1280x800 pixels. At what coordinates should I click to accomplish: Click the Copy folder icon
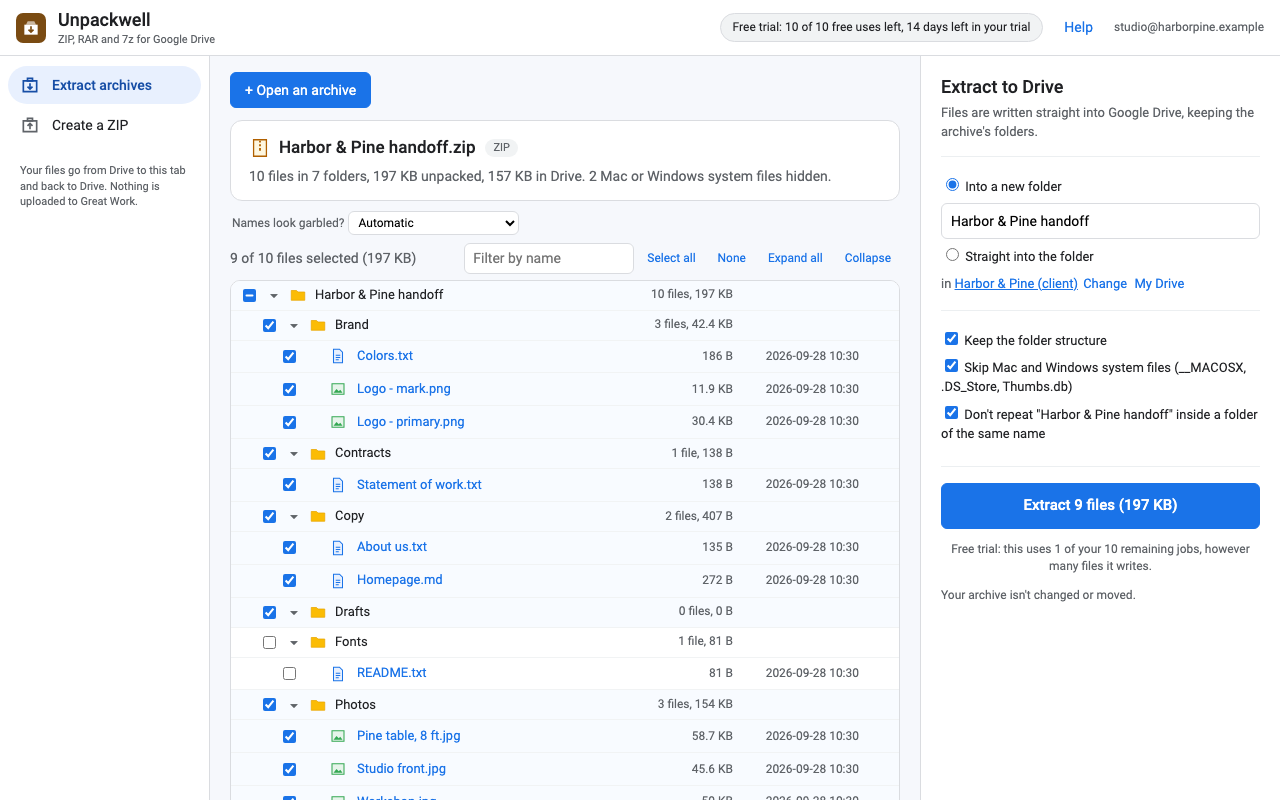318,516
